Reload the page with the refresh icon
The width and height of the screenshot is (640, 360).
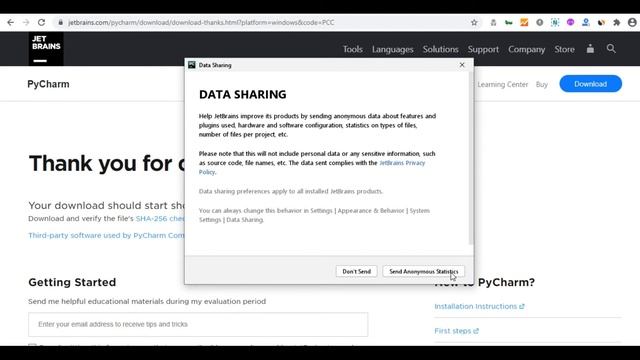[x=41, y=22]
